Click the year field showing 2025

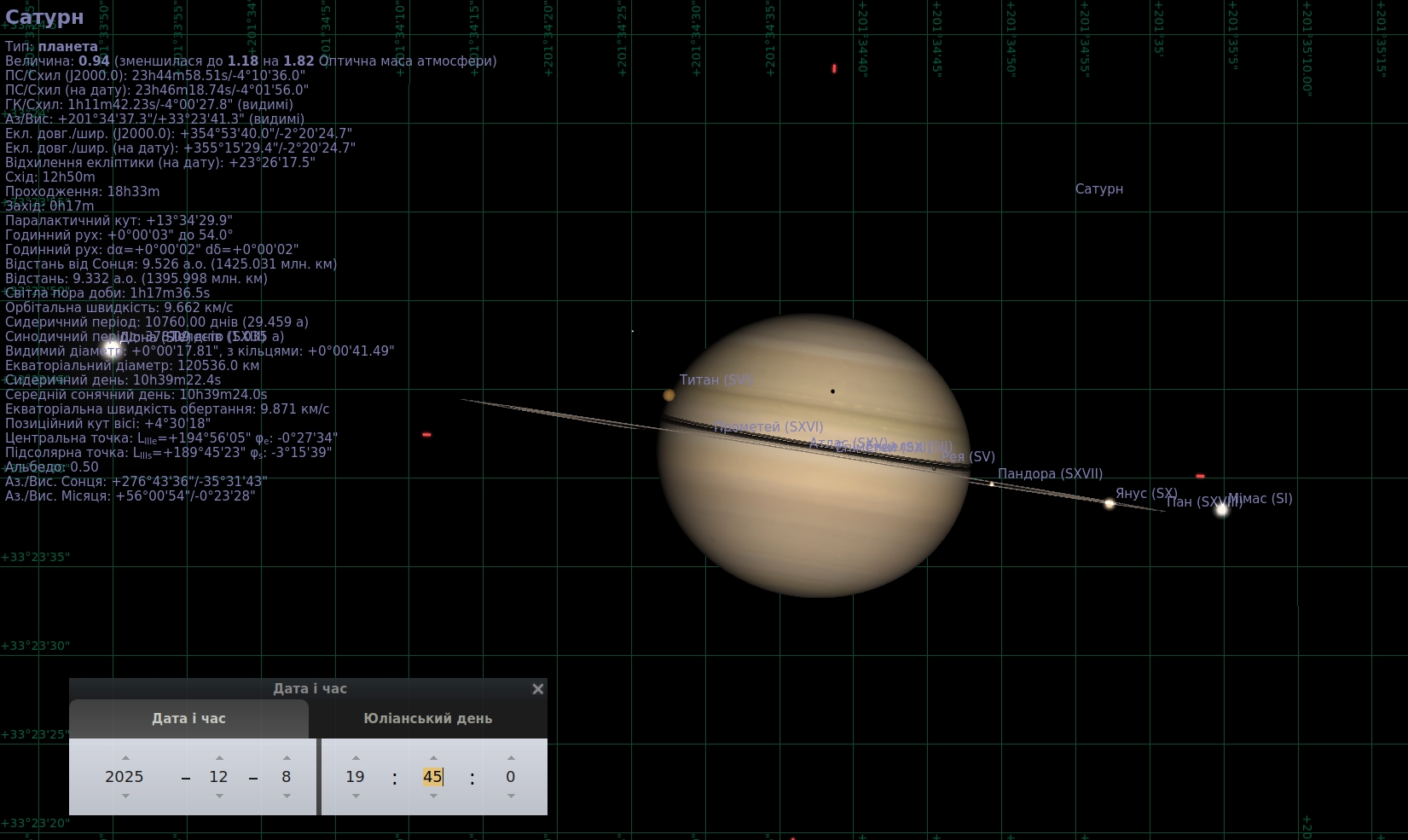point(125,777)
